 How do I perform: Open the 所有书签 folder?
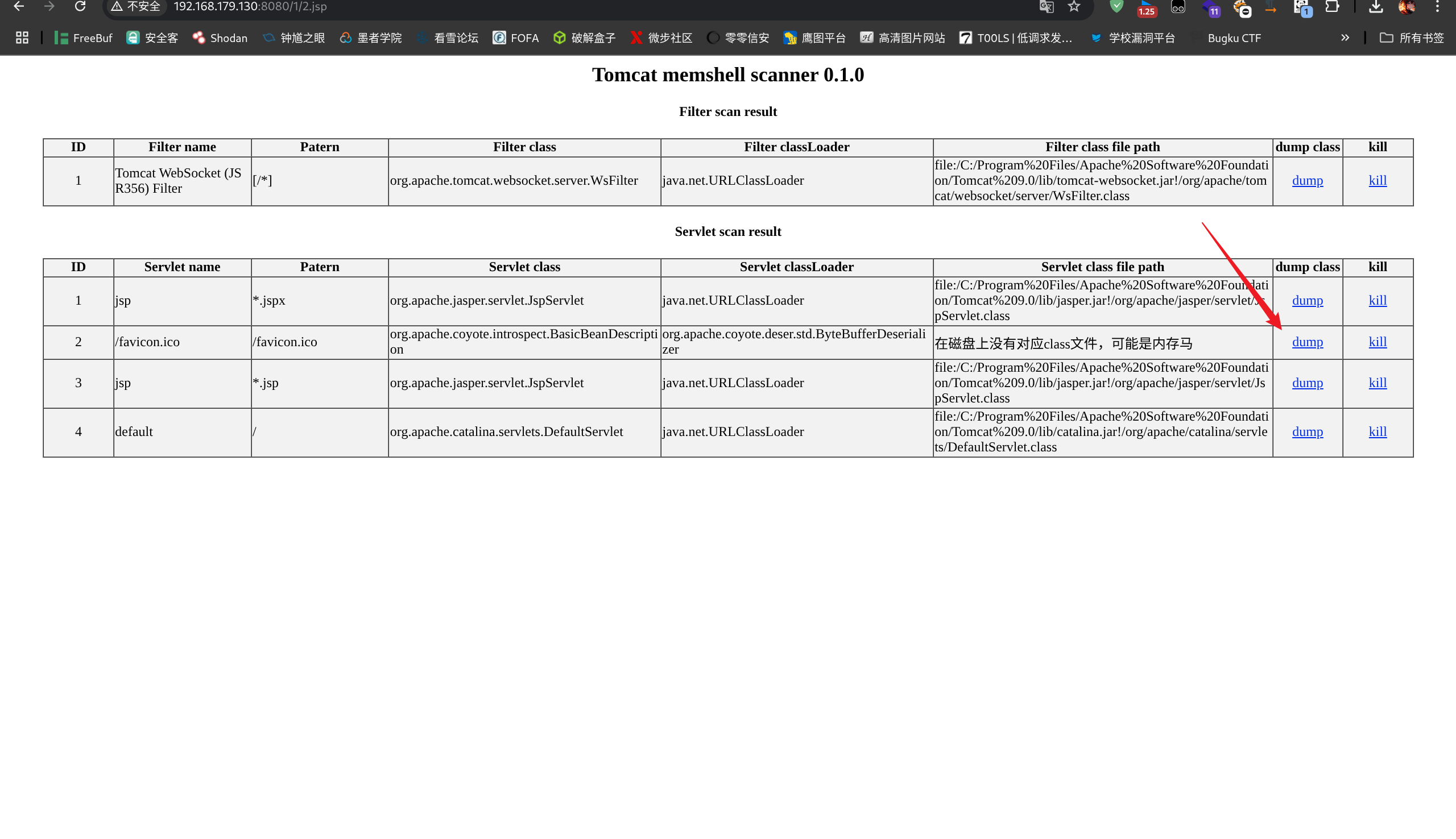(x=1412, y=38)
